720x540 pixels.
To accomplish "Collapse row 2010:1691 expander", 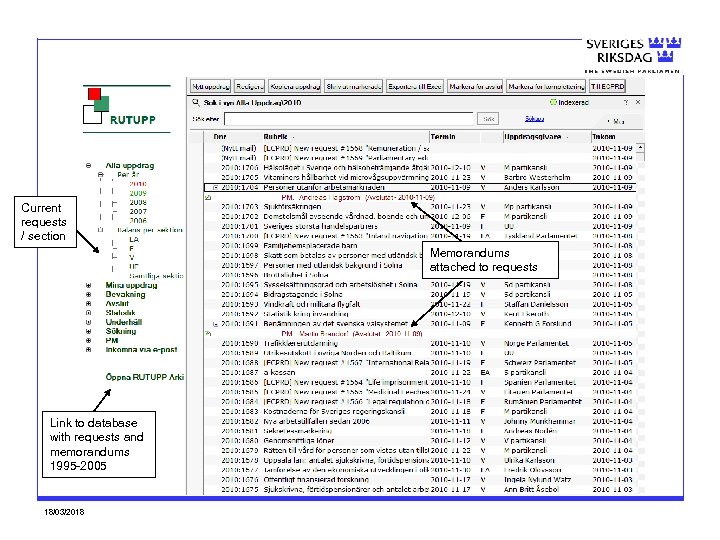I will pyautogui.click(x=215, y=324).
